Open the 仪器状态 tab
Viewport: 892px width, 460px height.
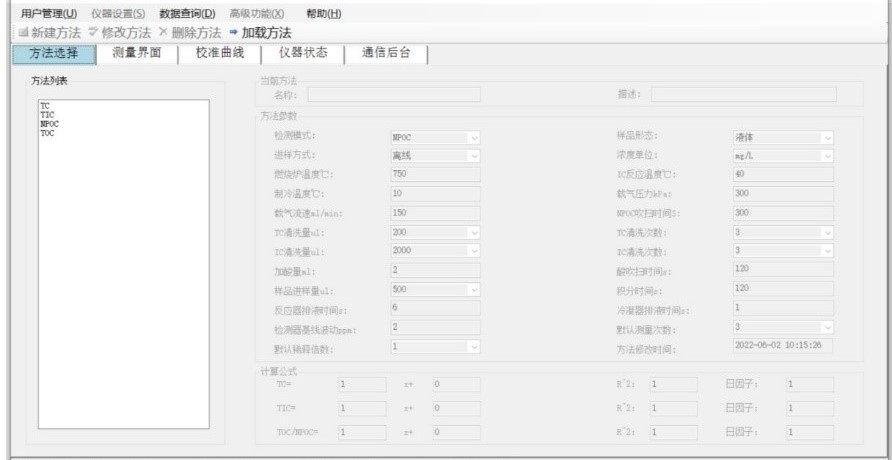tap(302, 54)
